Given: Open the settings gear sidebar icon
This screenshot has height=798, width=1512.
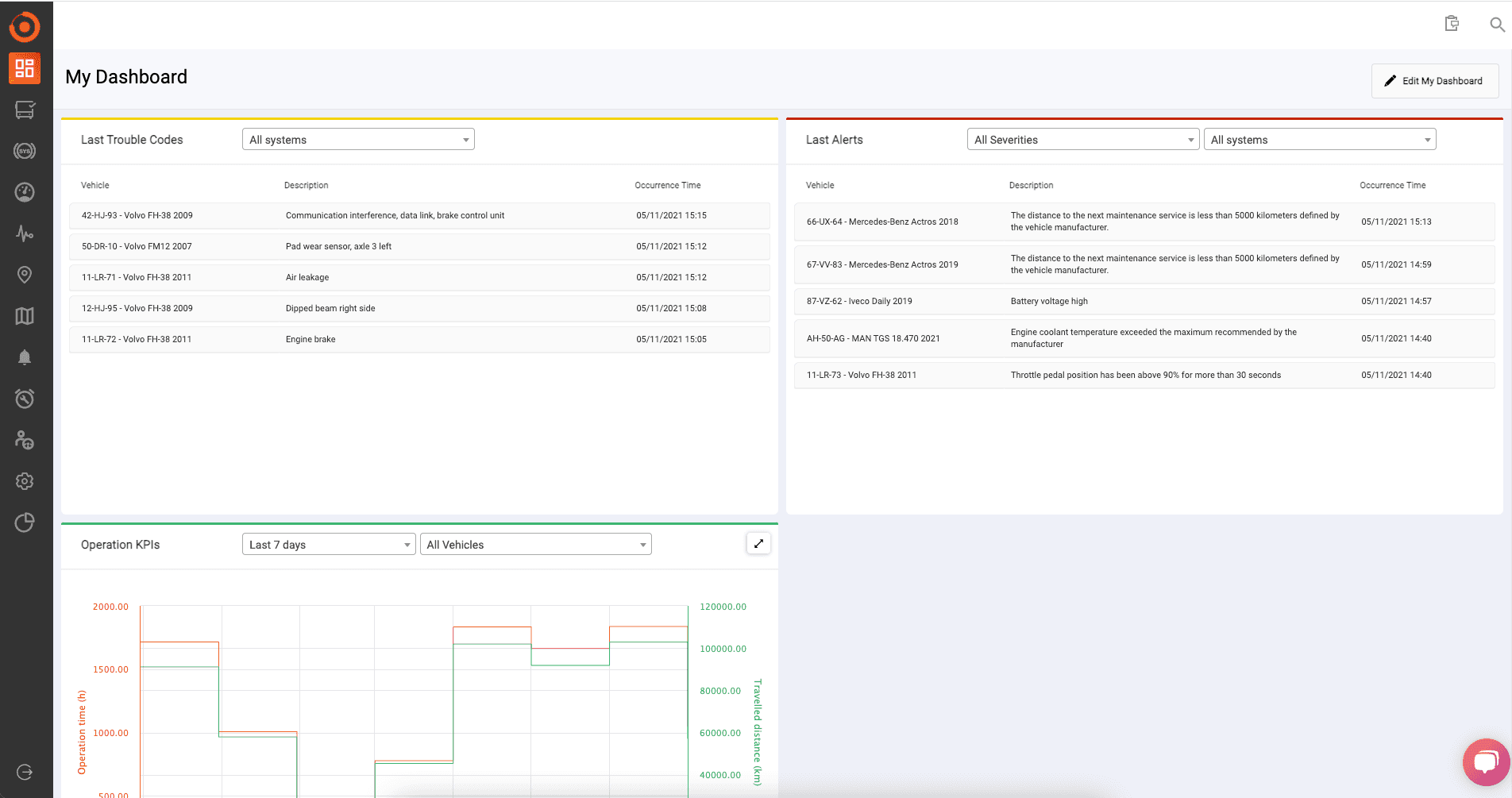Looking at the screenshot, I should (x=25, y=481).
